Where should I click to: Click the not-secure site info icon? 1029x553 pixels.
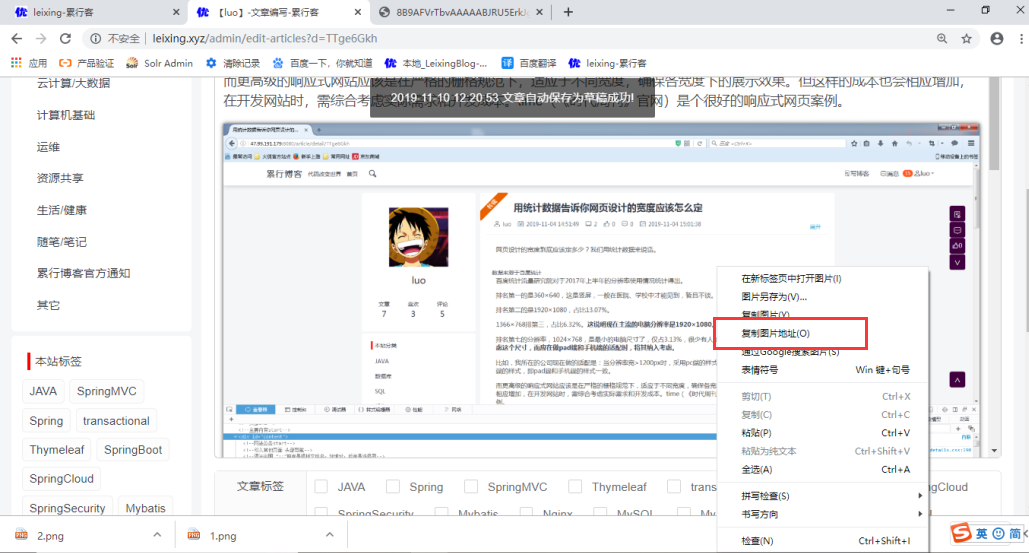coord(96,39)
